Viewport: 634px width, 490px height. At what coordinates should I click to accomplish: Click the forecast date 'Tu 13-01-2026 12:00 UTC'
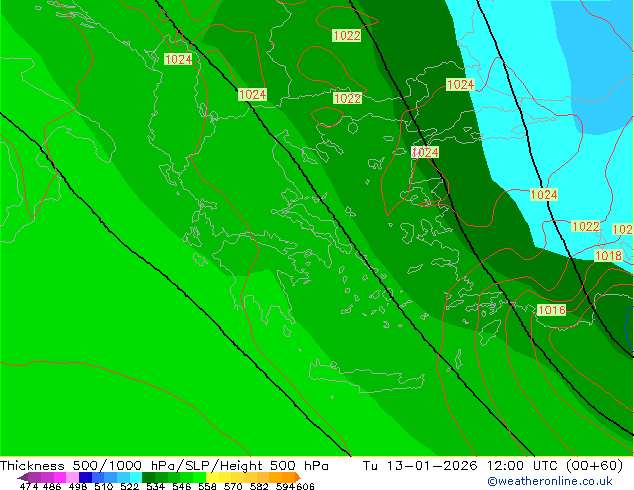[x=460, y=466]
